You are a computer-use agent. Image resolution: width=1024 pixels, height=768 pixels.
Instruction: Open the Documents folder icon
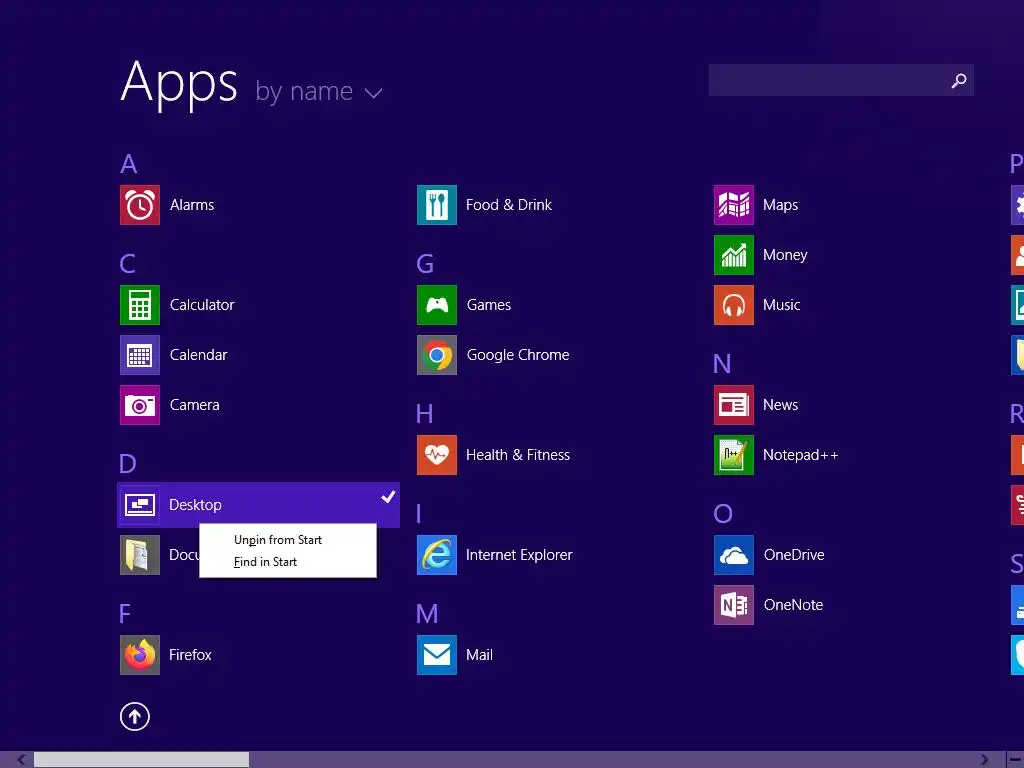140,555
